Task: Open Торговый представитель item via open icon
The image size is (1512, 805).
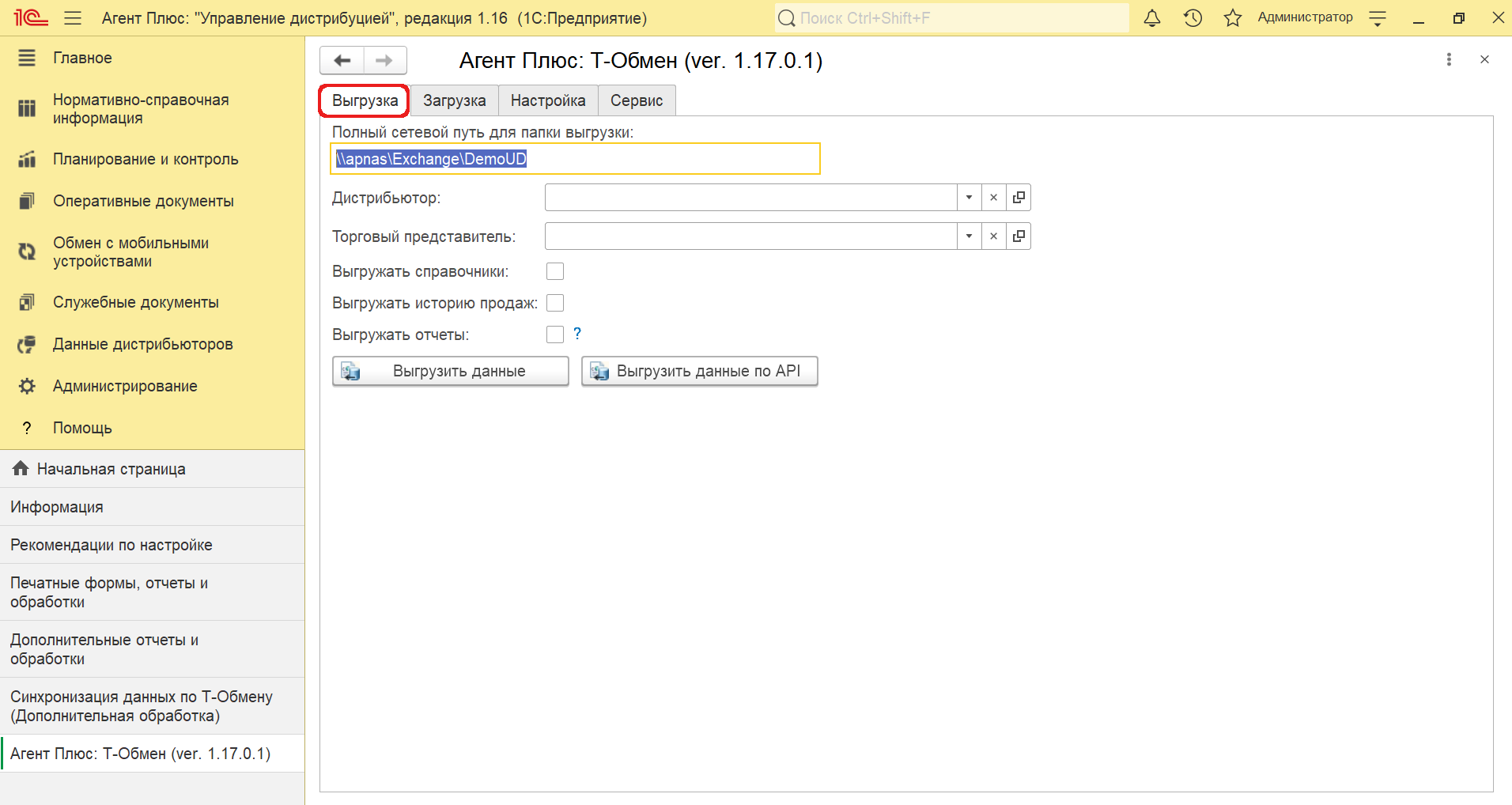Action: [x=1019, y=236]
